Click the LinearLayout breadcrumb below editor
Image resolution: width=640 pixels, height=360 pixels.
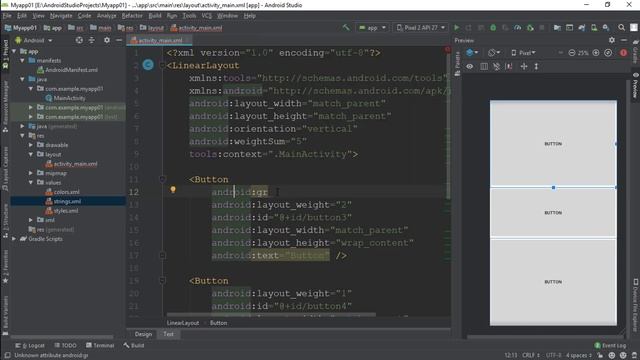182,323
